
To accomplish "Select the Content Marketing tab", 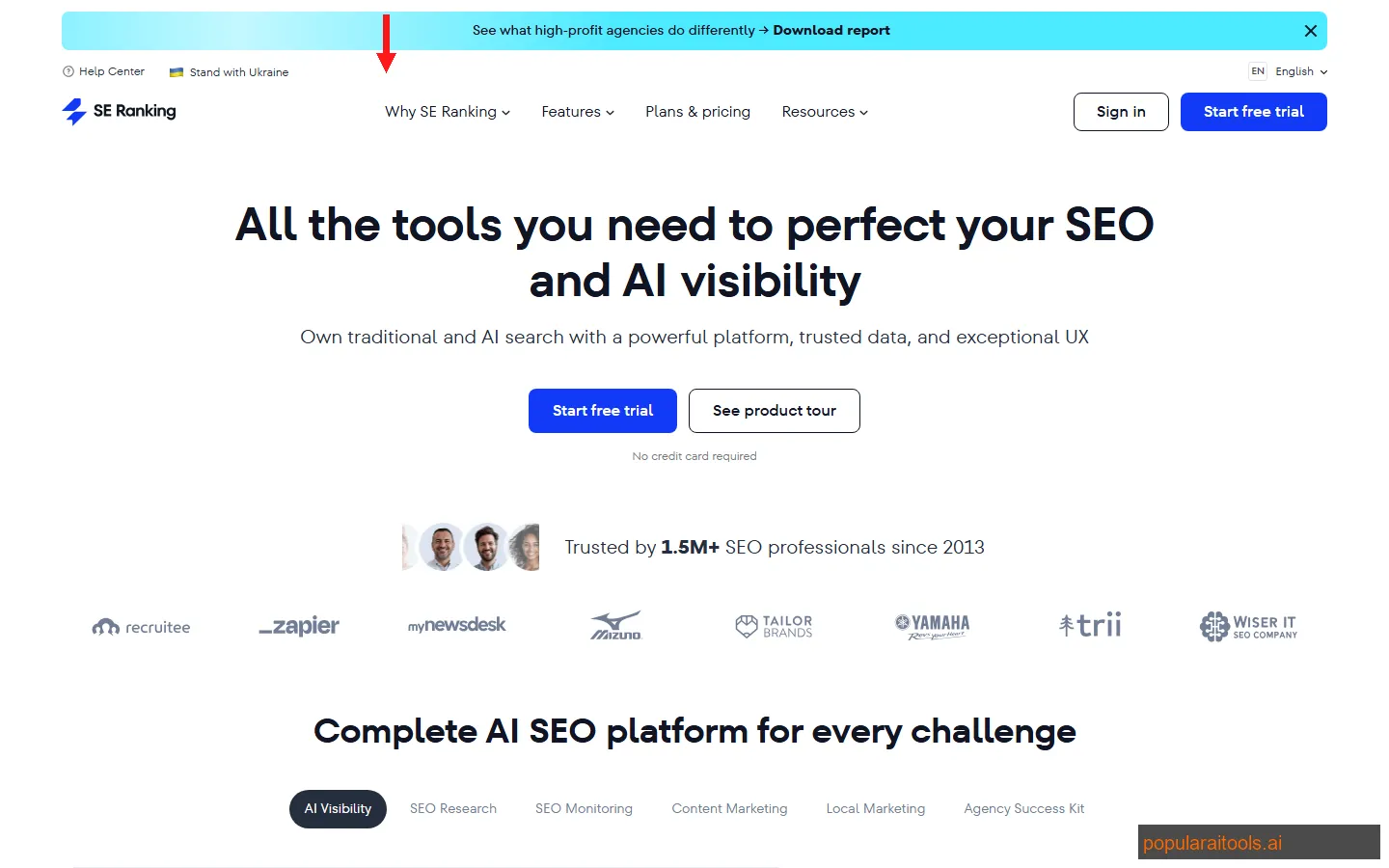I will pyautogui.click(x=729, y=808).
